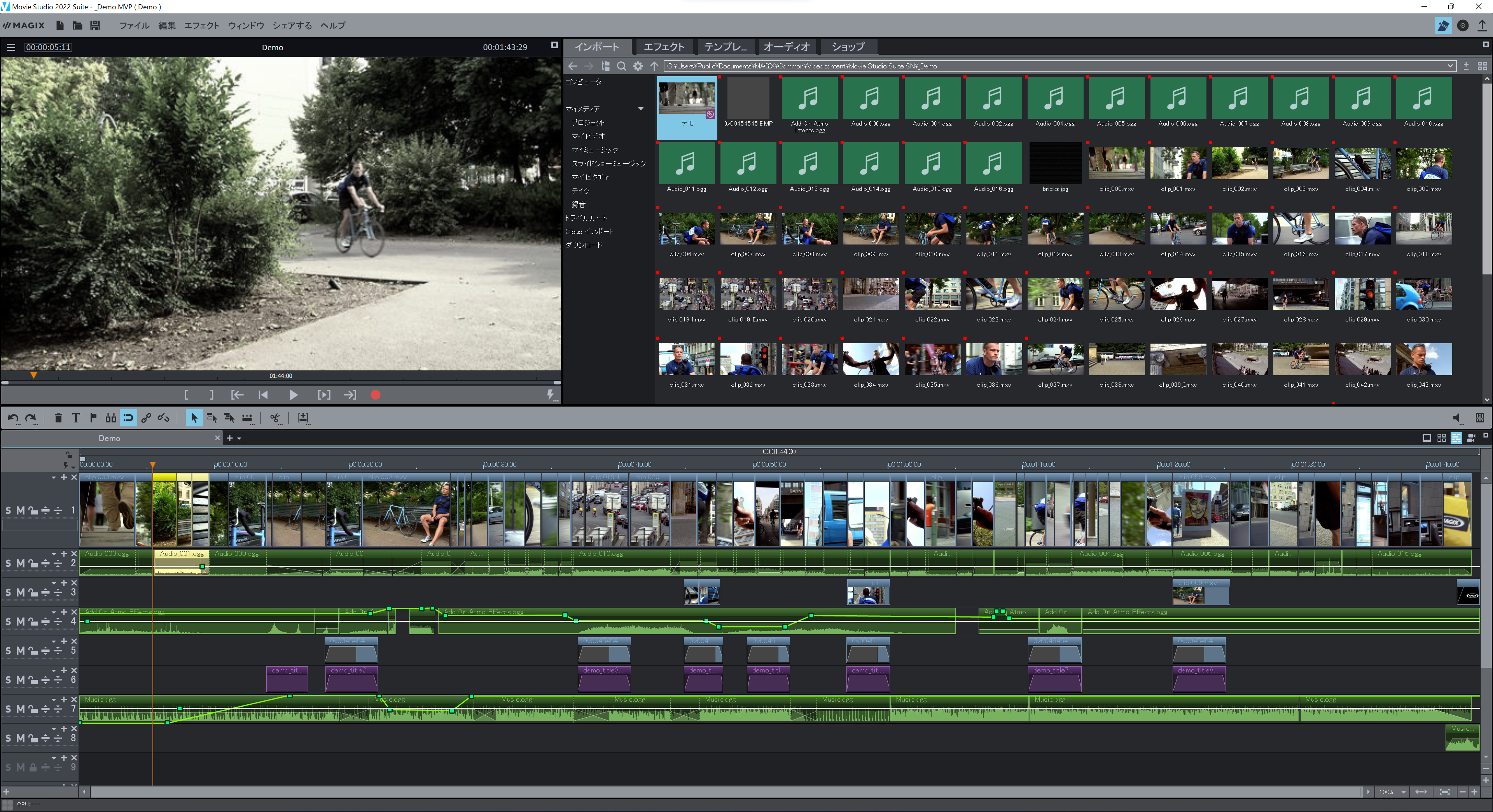Click the scissors cut tool

point(275,418)
